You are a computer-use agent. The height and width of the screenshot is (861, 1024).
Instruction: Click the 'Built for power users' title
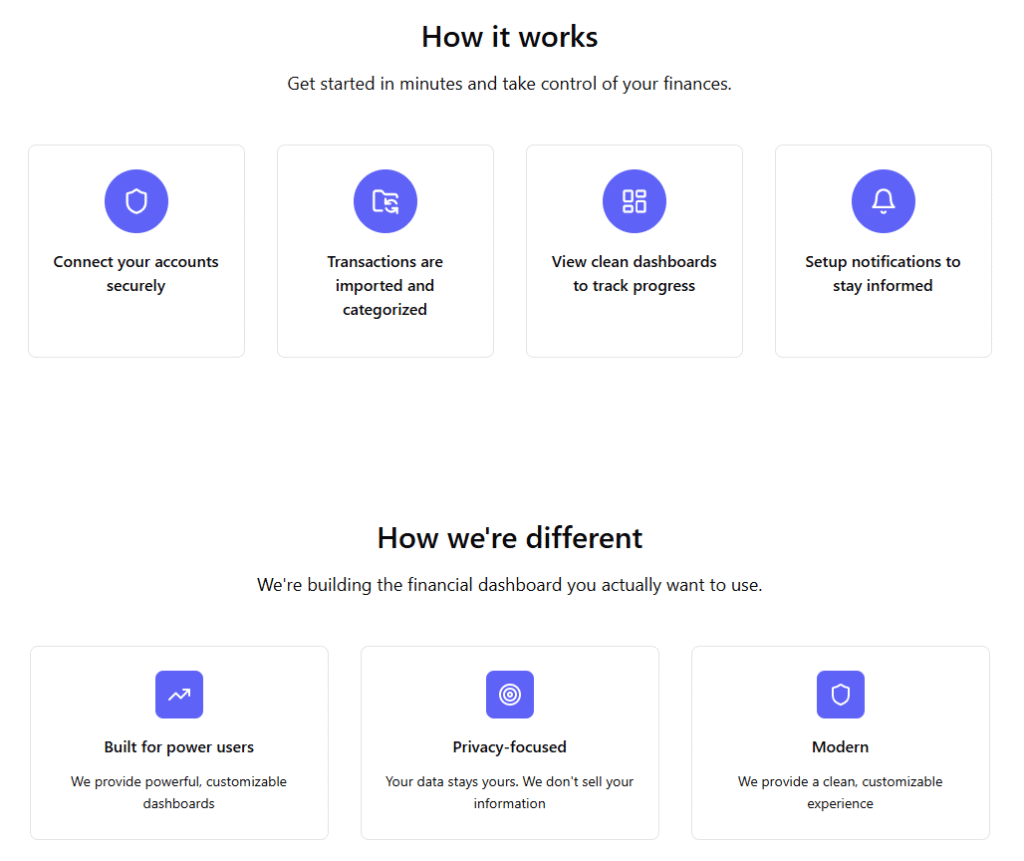tap(179, 747)
